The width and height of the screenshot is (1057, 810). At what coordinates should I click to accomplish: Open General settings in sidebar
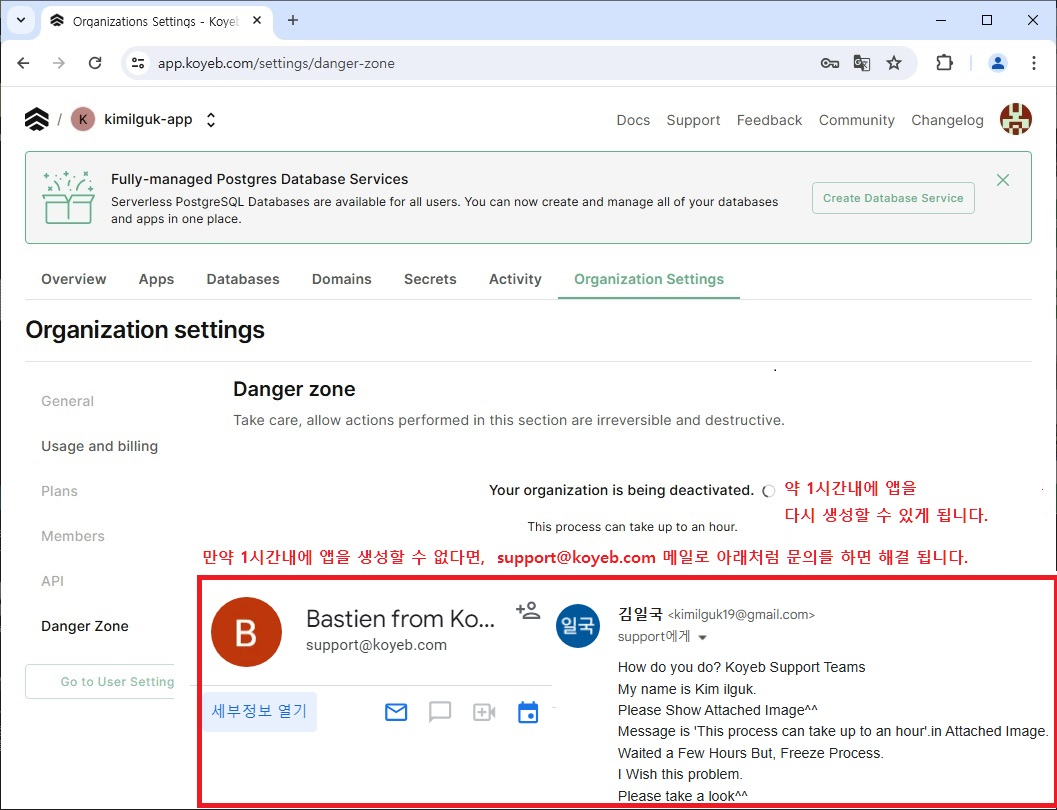(67, 401)
